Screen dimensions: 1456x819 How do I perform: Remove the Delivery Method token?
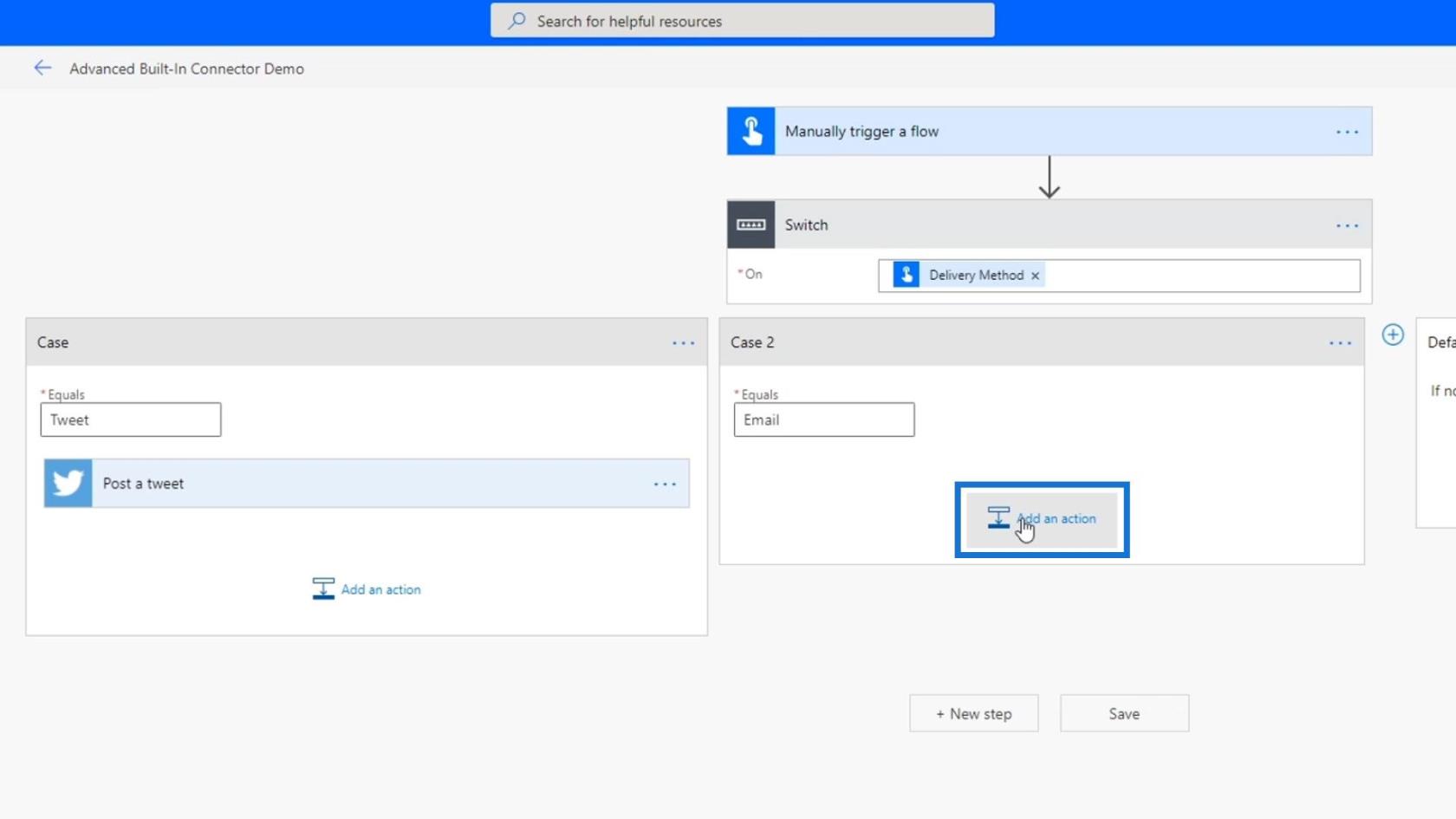point(1035,276)
